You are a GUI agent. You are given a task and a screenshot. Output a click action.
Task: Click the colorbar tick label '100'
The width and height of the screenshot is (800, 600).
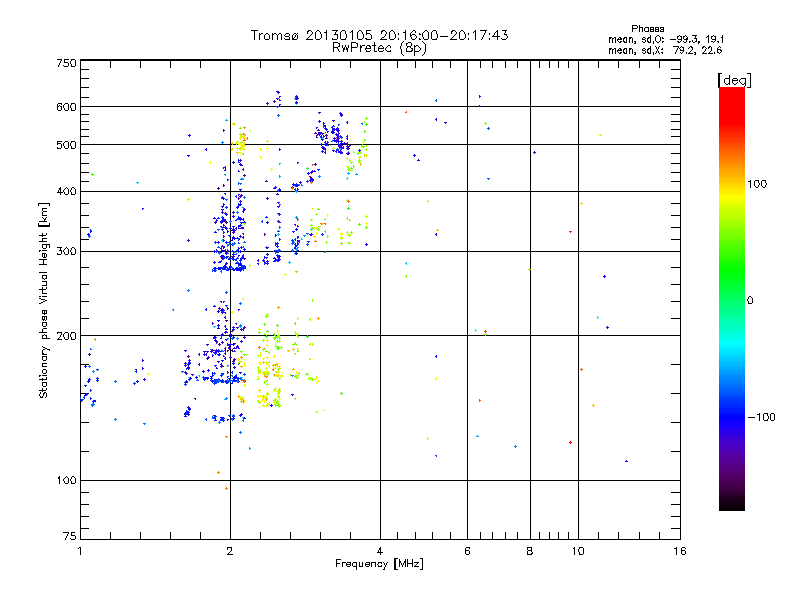pyautogui.click(x=757, y=184)
